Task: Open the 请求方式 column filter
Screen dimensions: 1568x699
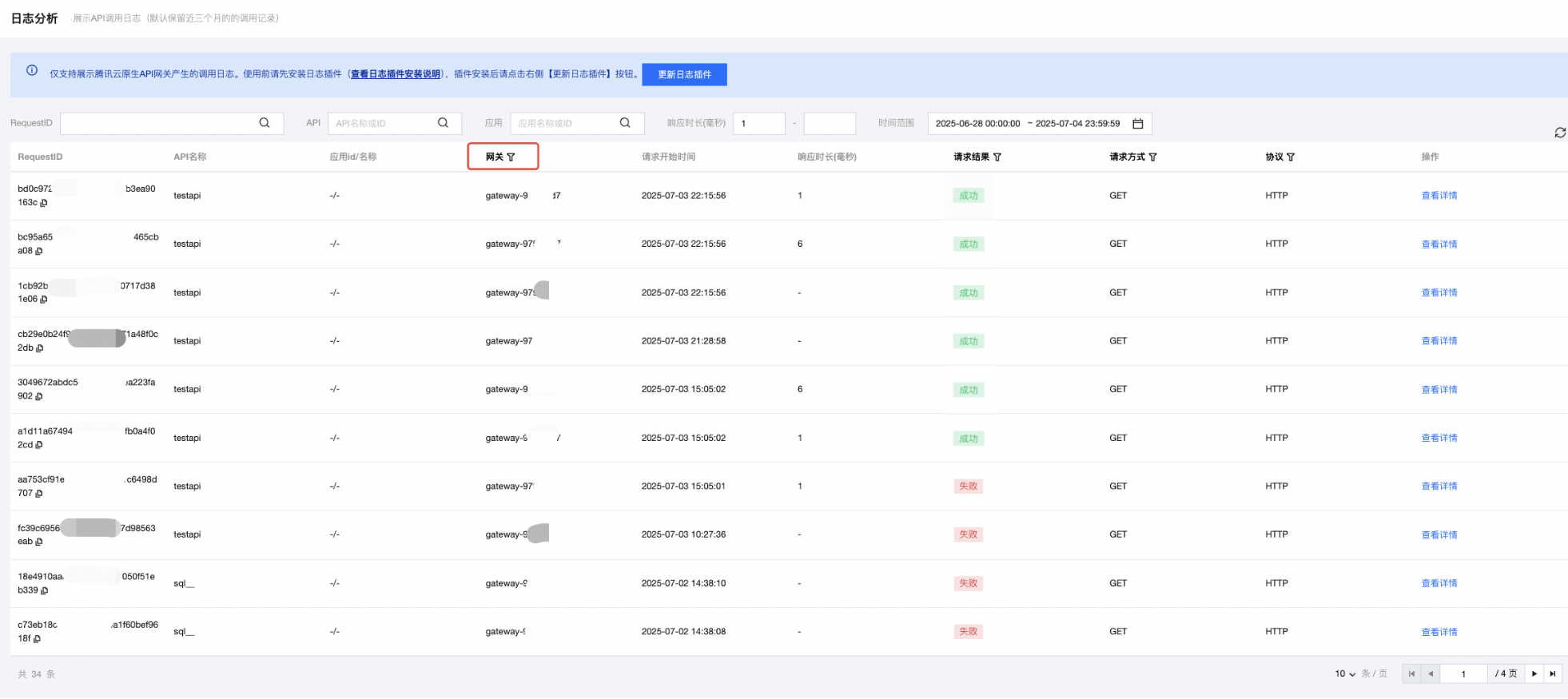Action: (1153, 157)
